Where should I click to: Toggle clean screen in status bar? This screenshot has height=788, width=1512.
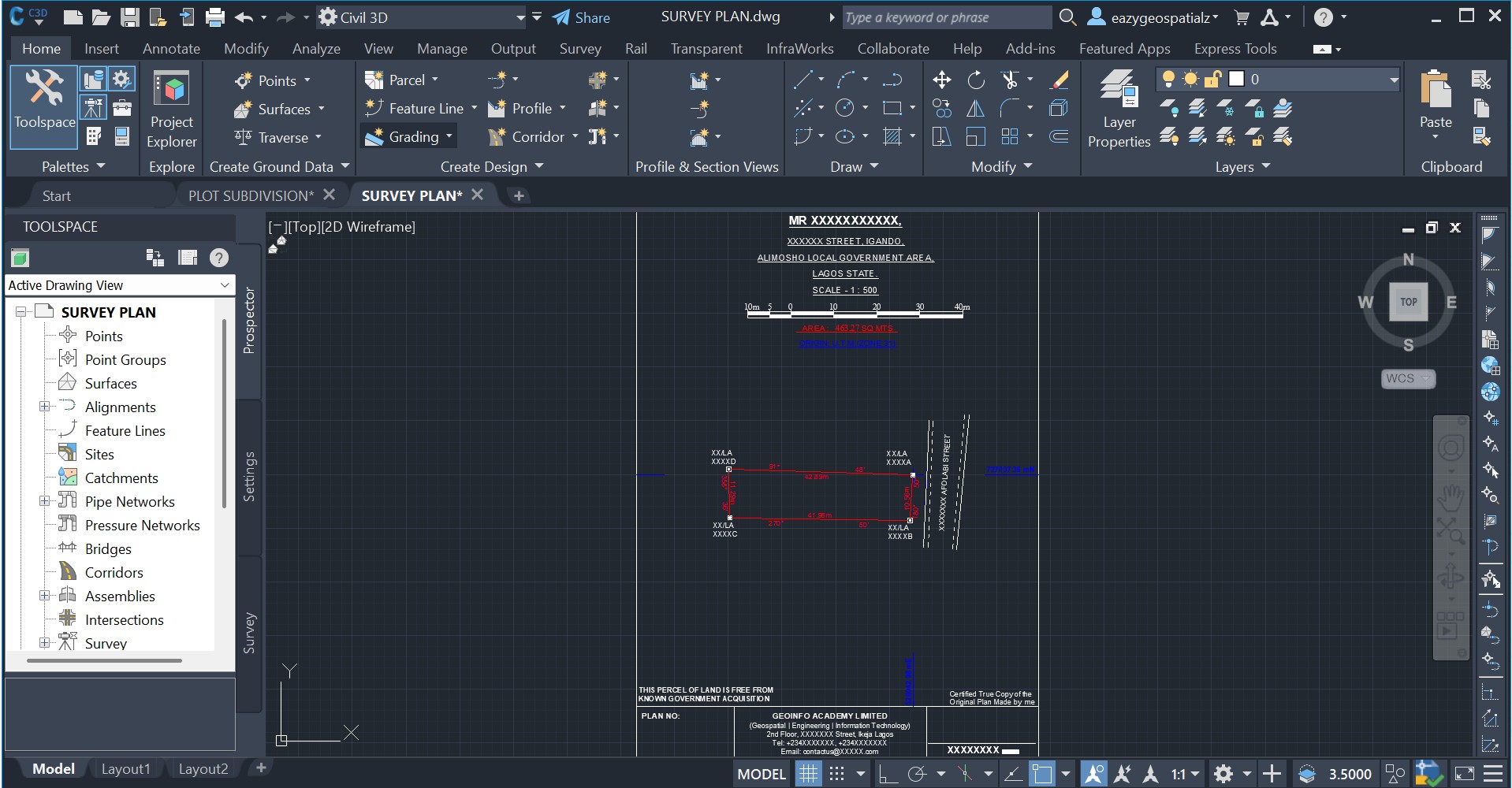(x=1464, y=774)
